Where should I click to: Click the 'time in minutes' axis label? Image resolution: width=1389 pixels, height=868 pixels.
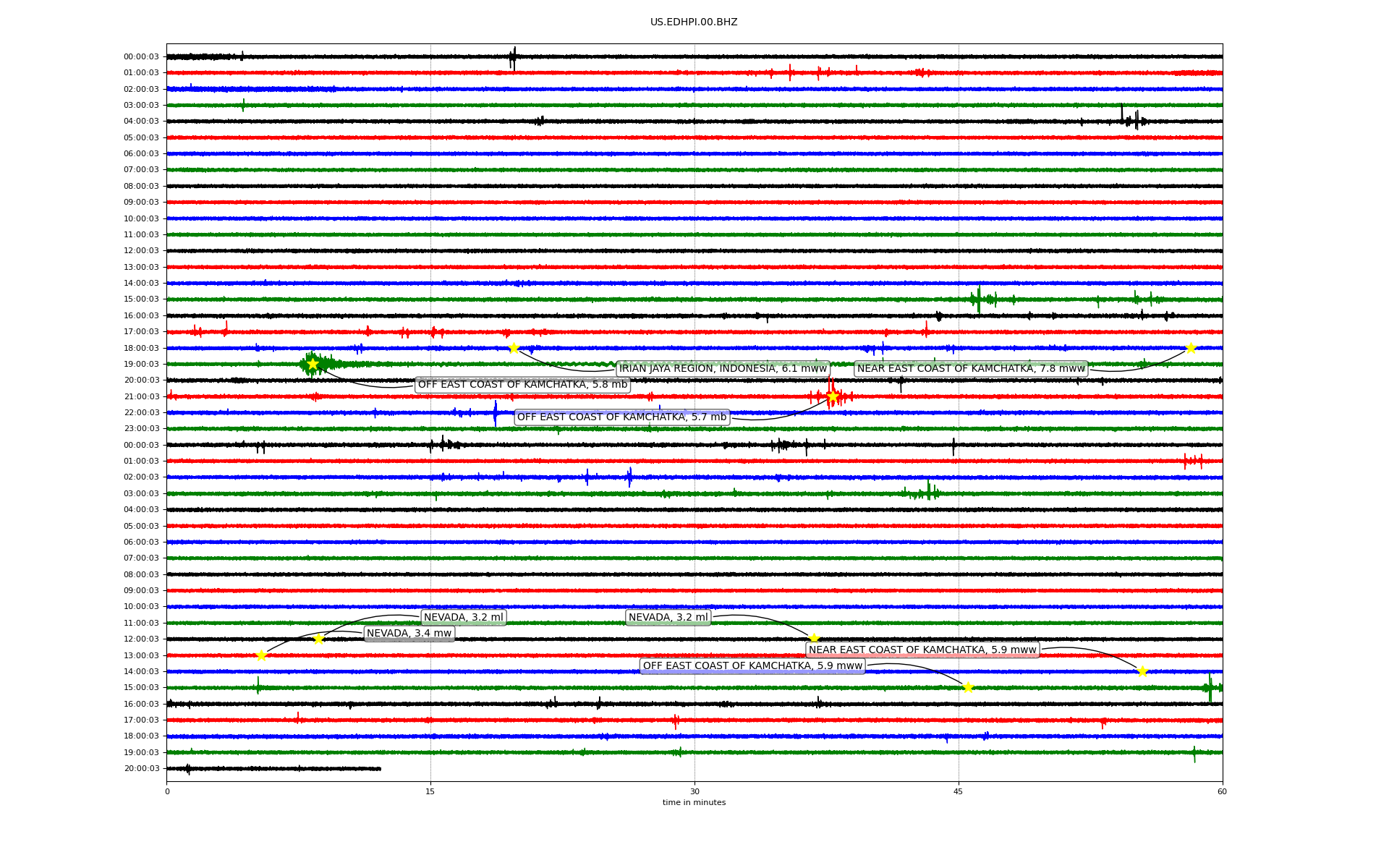(694, 802)
